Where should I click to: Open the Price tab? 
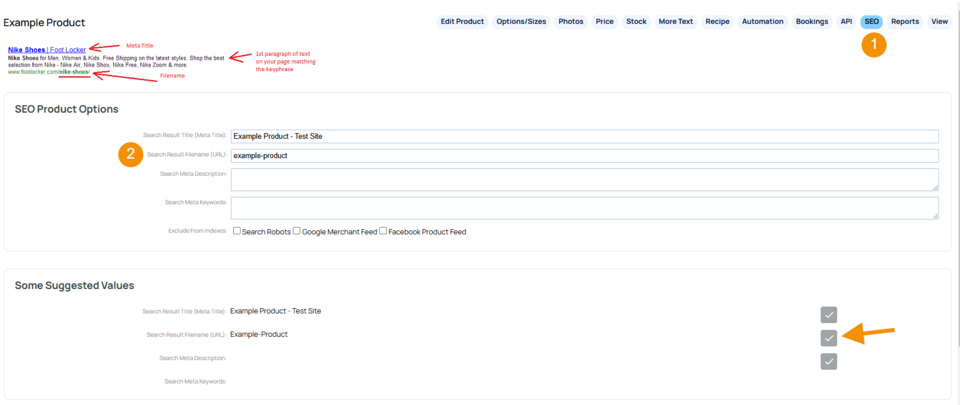click(604, 21)
